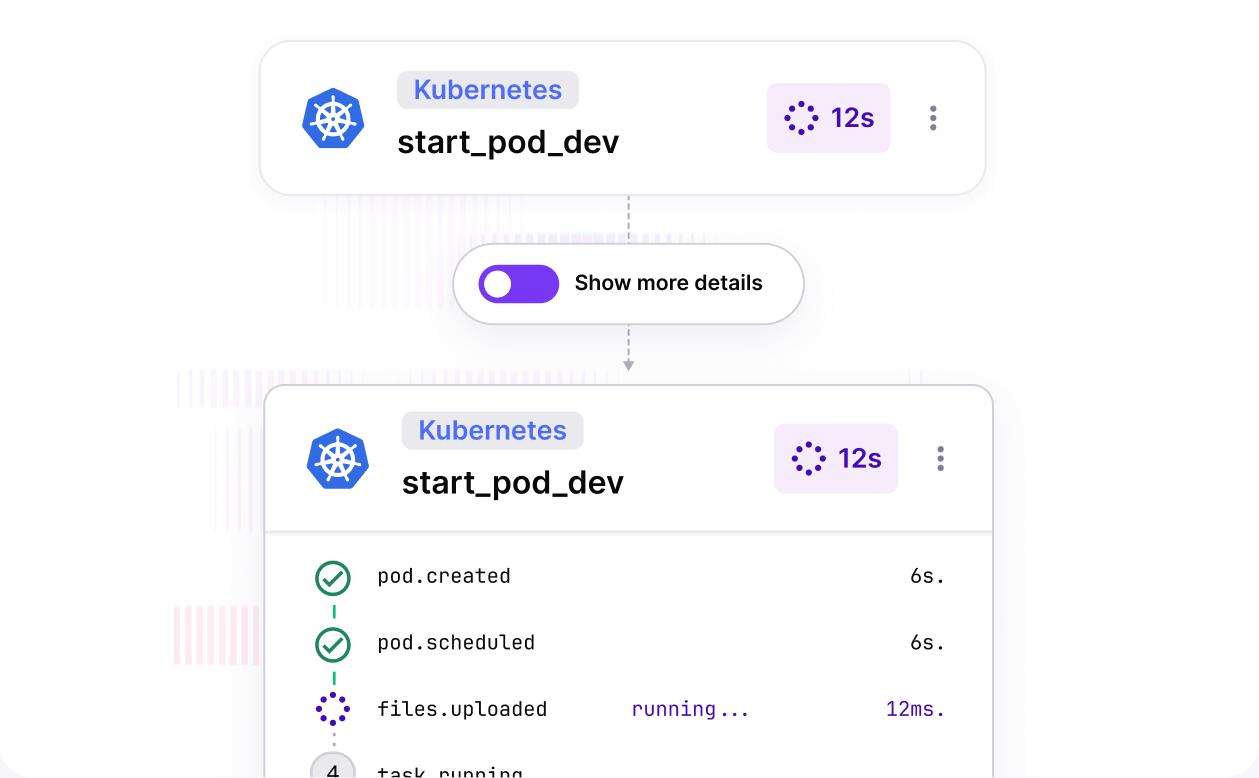Viewport: 1259px width, 778px height.
Task: Select the pod.scheduled log entry
Action: click(x=630, y=643)
